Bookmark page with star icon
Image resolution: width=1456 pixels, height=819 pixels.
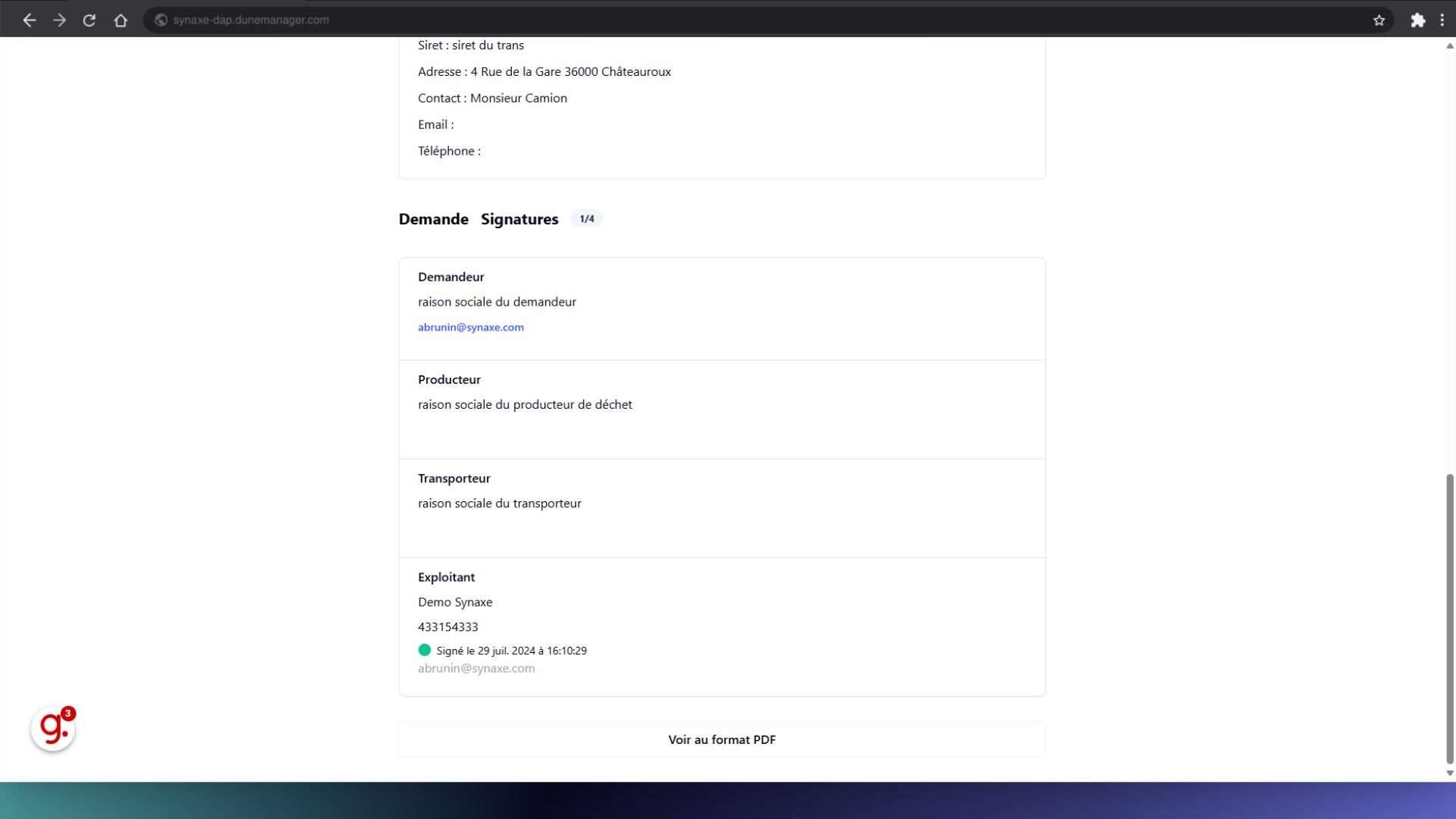point(1379,20)
